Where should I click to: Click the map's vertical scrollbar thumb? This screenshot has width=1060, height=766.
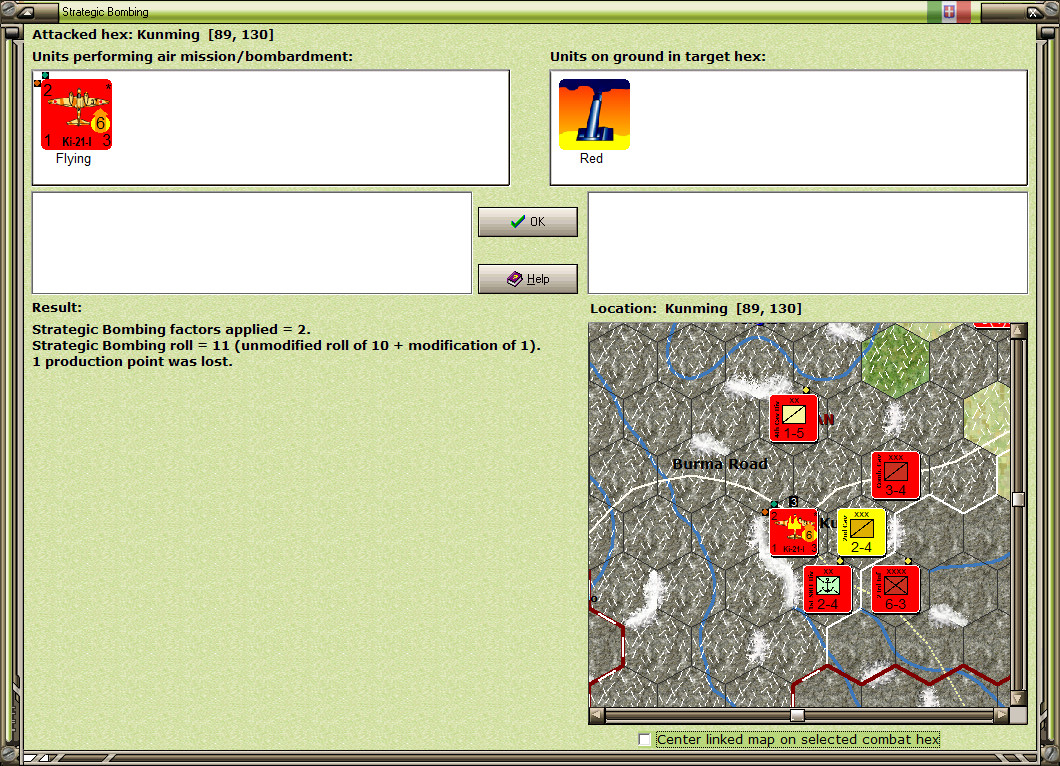coord(1018,500)
